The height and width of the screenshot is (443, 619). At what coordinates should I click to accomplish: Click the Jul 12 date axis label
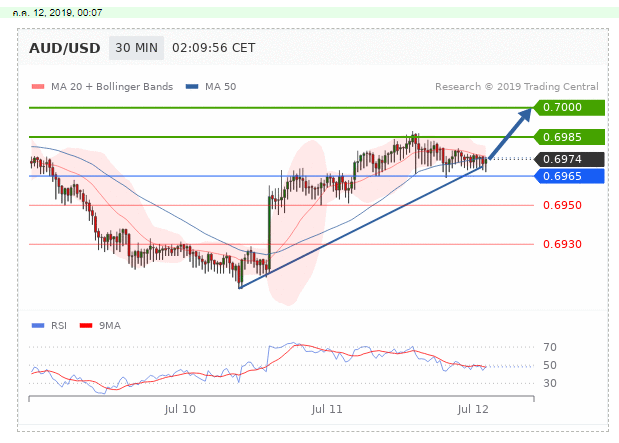tap(473, 409)
